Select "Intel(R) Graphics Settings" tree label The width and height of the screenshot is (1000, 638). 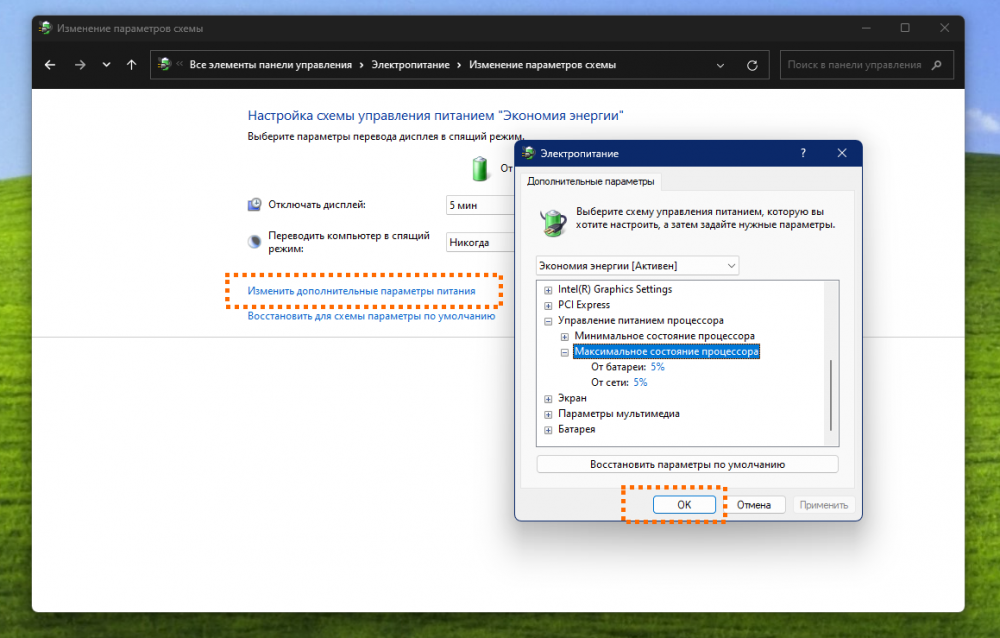[x=615, y=290]
